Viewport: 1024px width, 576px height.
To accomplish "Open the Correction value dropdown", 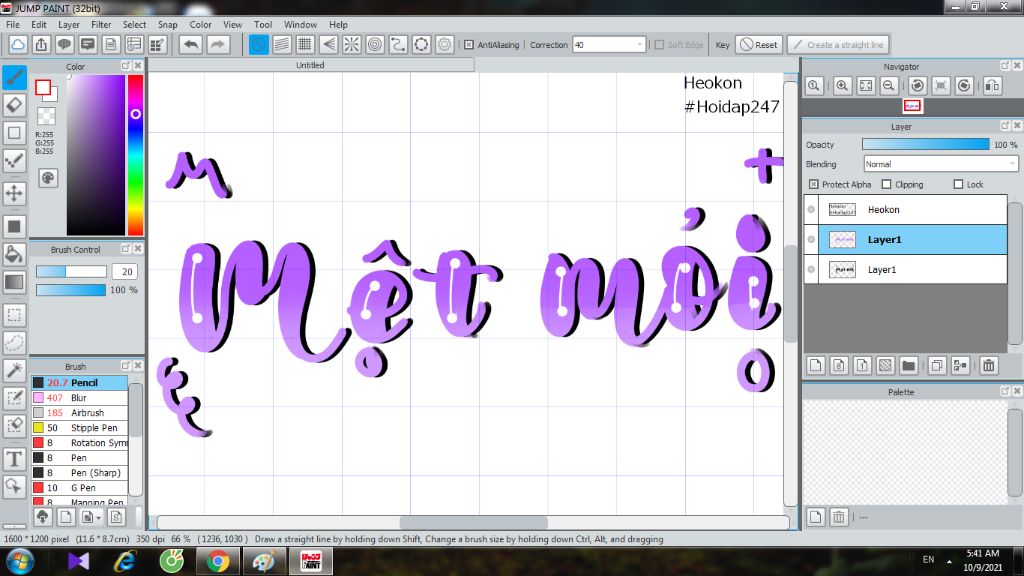I will [639, 45].
